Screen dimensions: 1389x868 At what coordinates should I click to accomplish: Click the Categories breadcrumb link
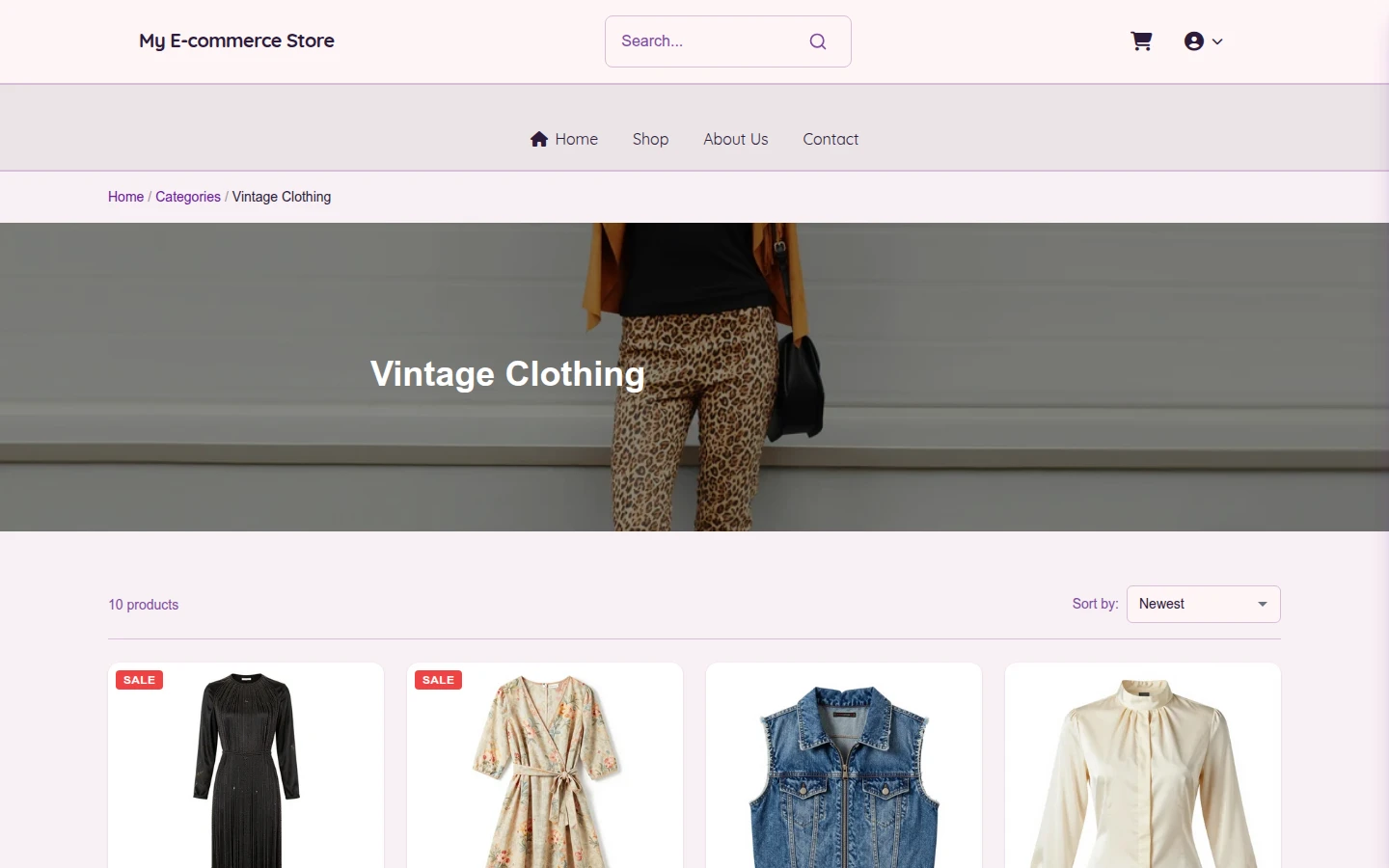pos(188,197)
